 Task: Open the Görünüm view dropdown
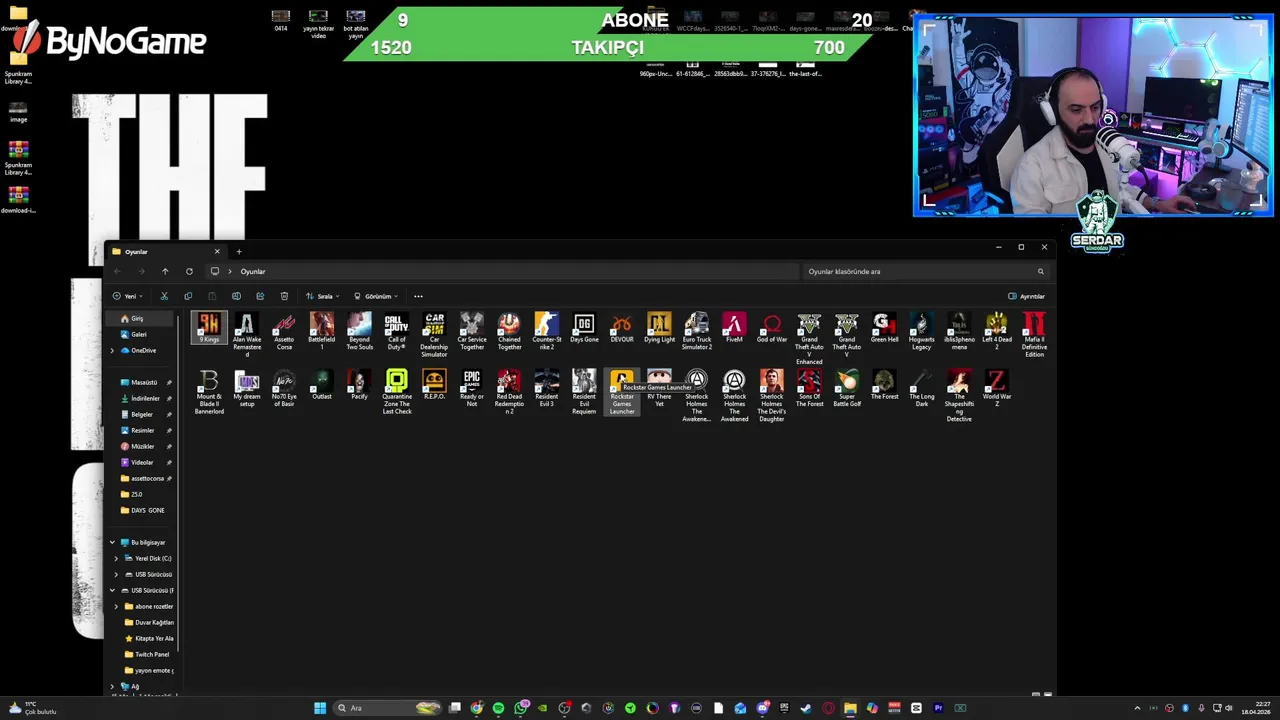(x=376, y=296)
